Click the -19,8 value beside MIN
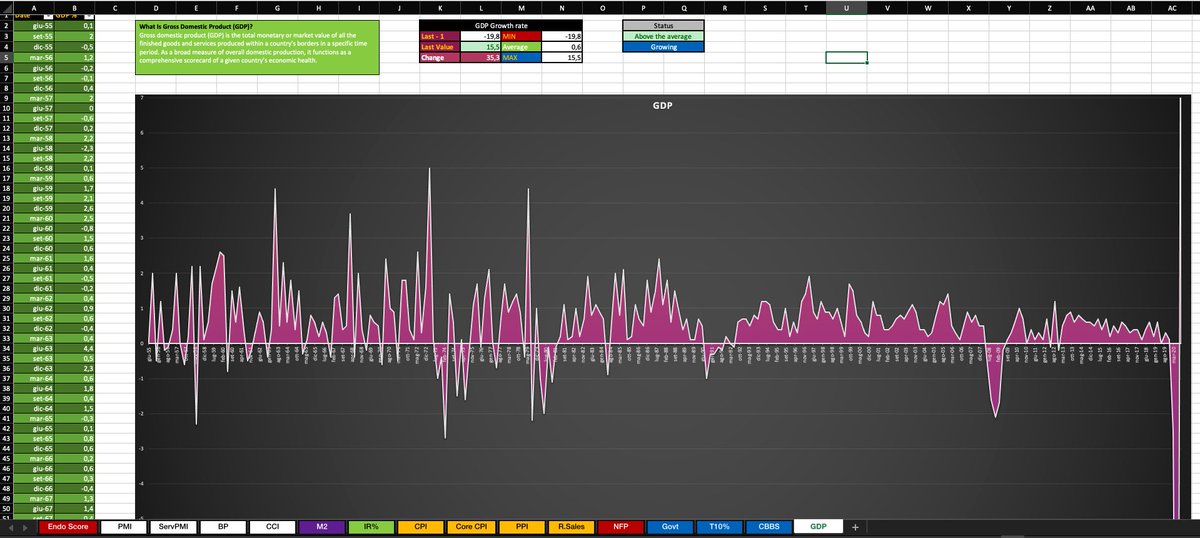1200x538 pixels. [x=562, y=36]
